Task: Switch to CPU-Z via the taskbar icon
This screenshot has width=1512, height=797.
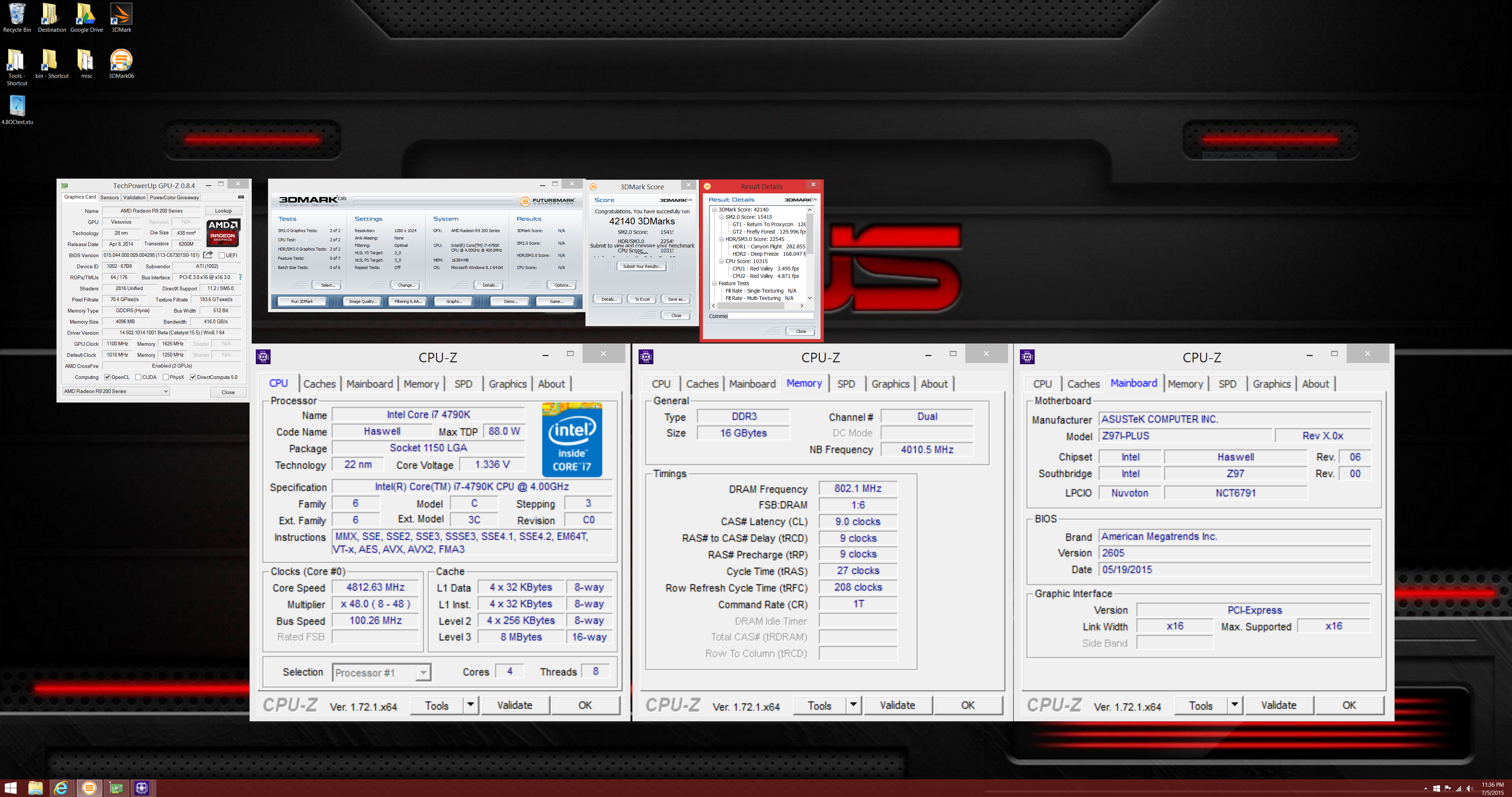Action: click(142, 788)
